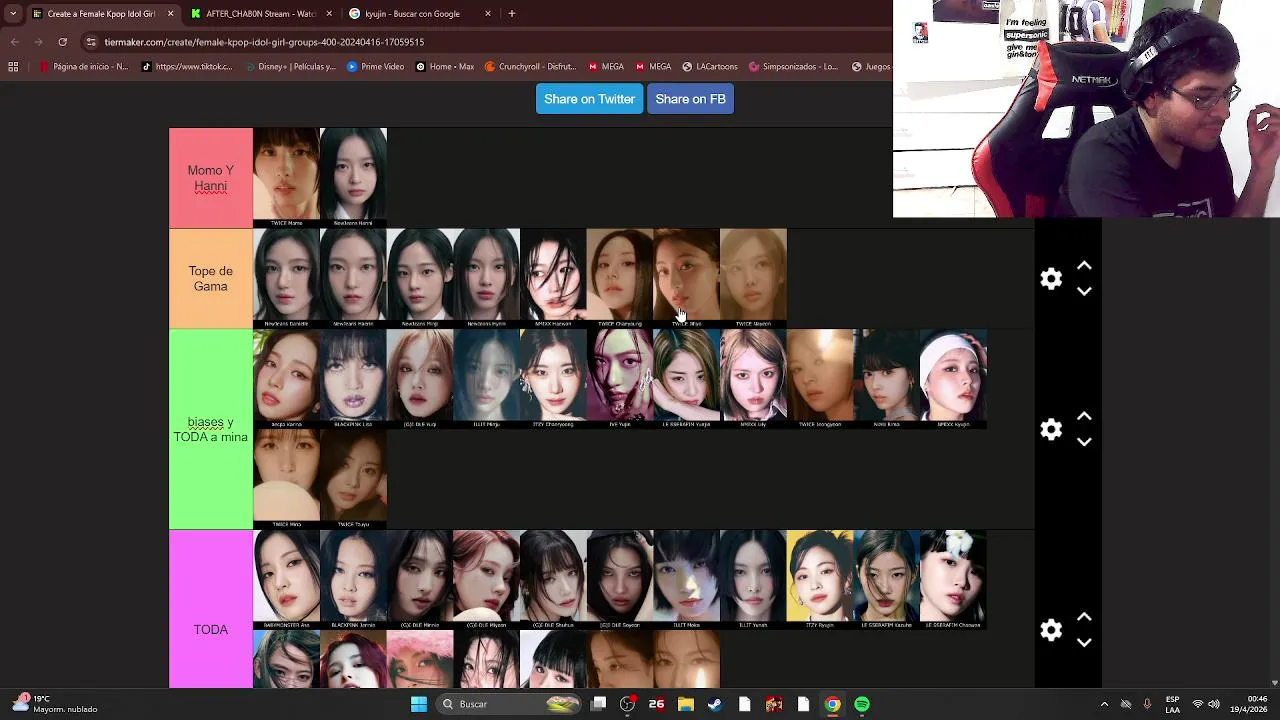1280x720 pixels.
Task: Select BABYMONSTER Asa thumbnail
Action: [x=286, y=580]
